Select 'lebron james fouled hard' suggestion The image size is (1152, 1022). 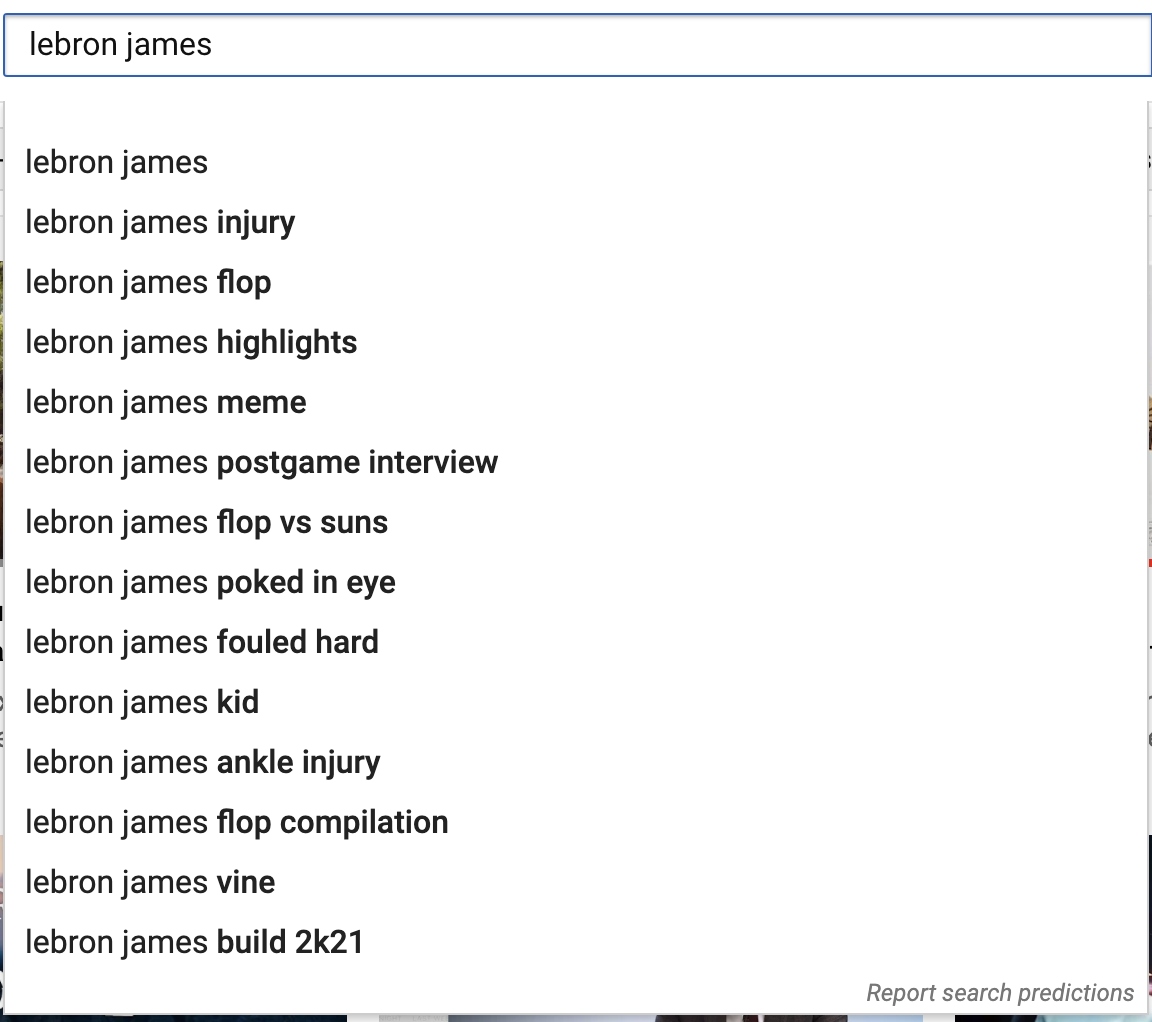pos(576,642)
